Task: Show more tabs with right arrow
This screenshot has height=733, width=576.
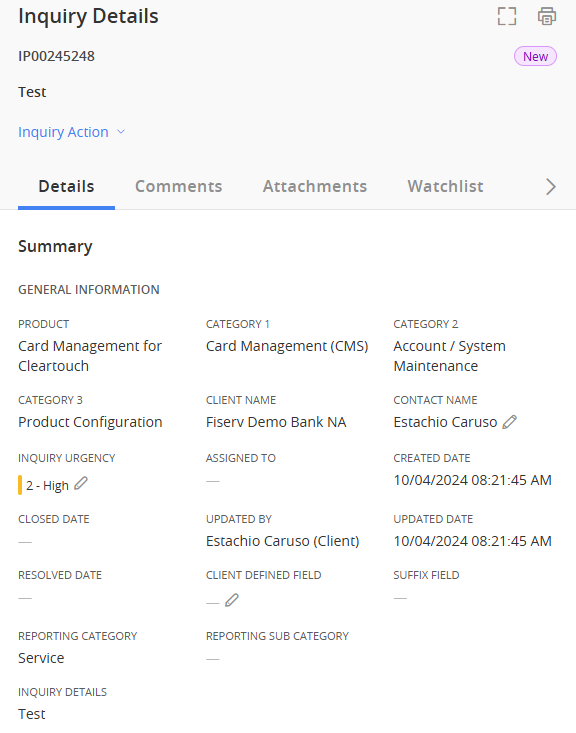Action: pyautogui.click(x=551, y=187)
